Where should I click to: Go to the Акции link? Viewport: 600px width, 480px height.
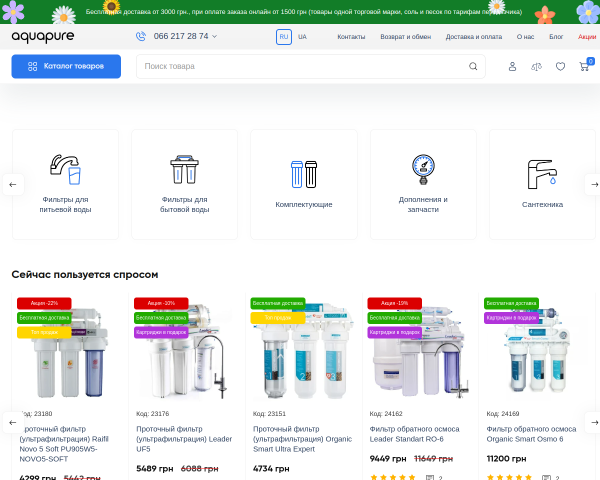click(587, 37)
